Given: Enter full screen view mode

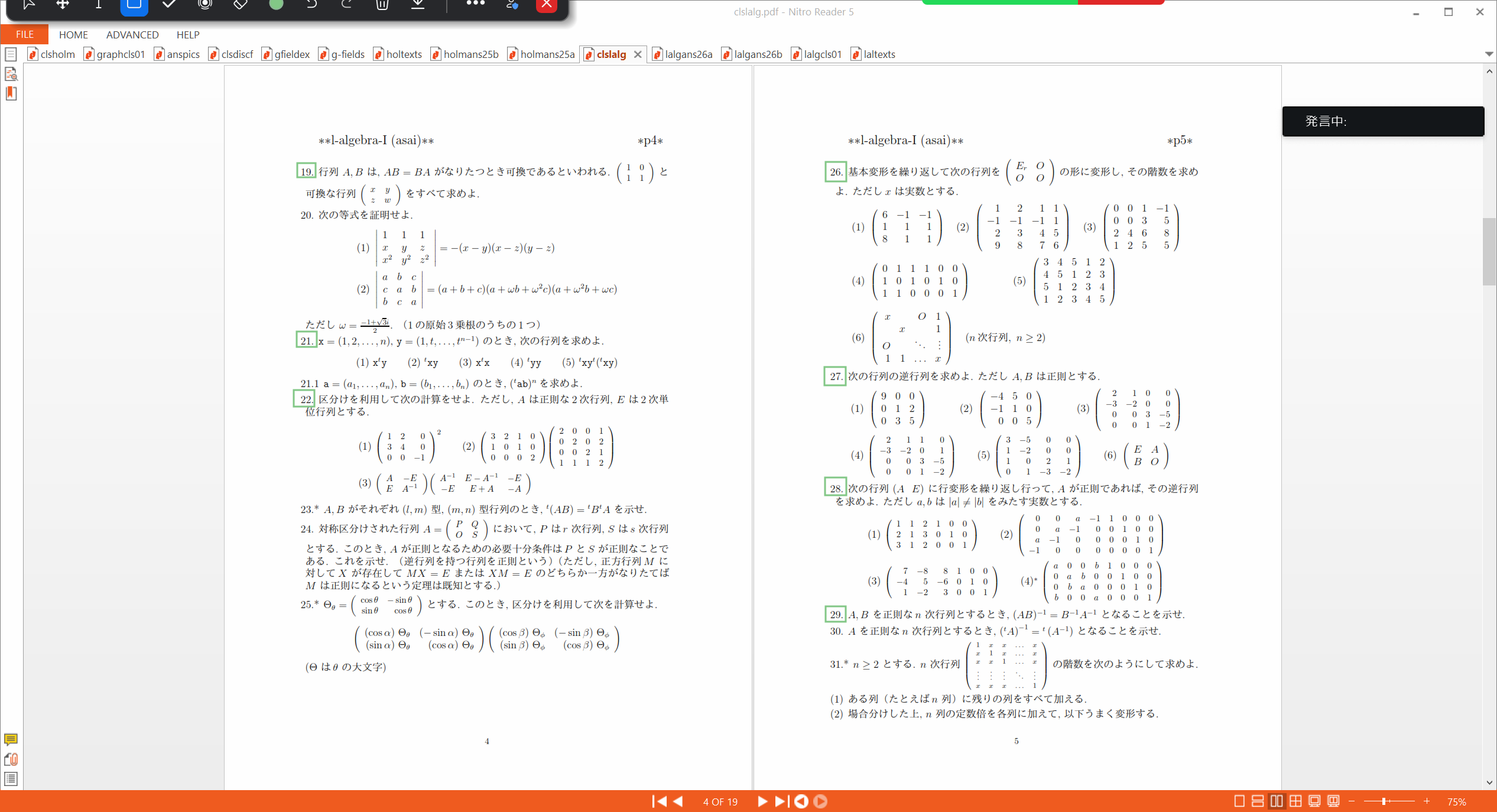Looking at the screenshot, I should (1314, 801).
